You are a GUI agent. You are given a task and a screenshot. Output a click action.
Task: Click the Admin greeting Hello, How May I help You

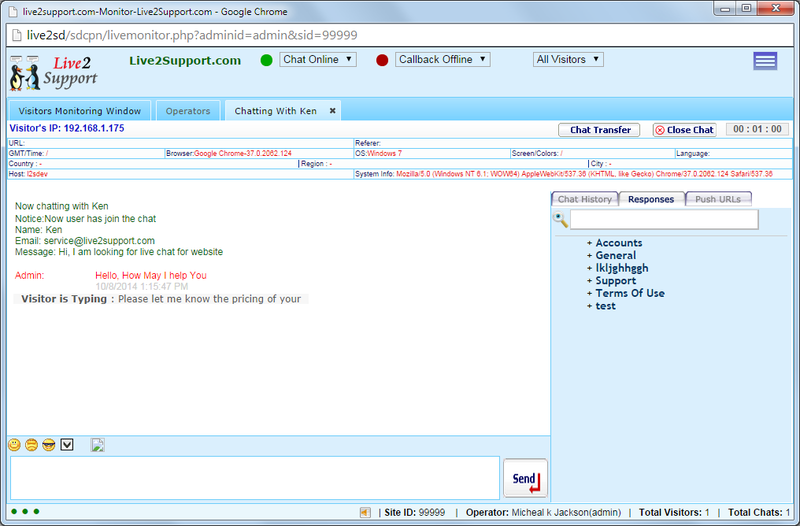(151, 275)
